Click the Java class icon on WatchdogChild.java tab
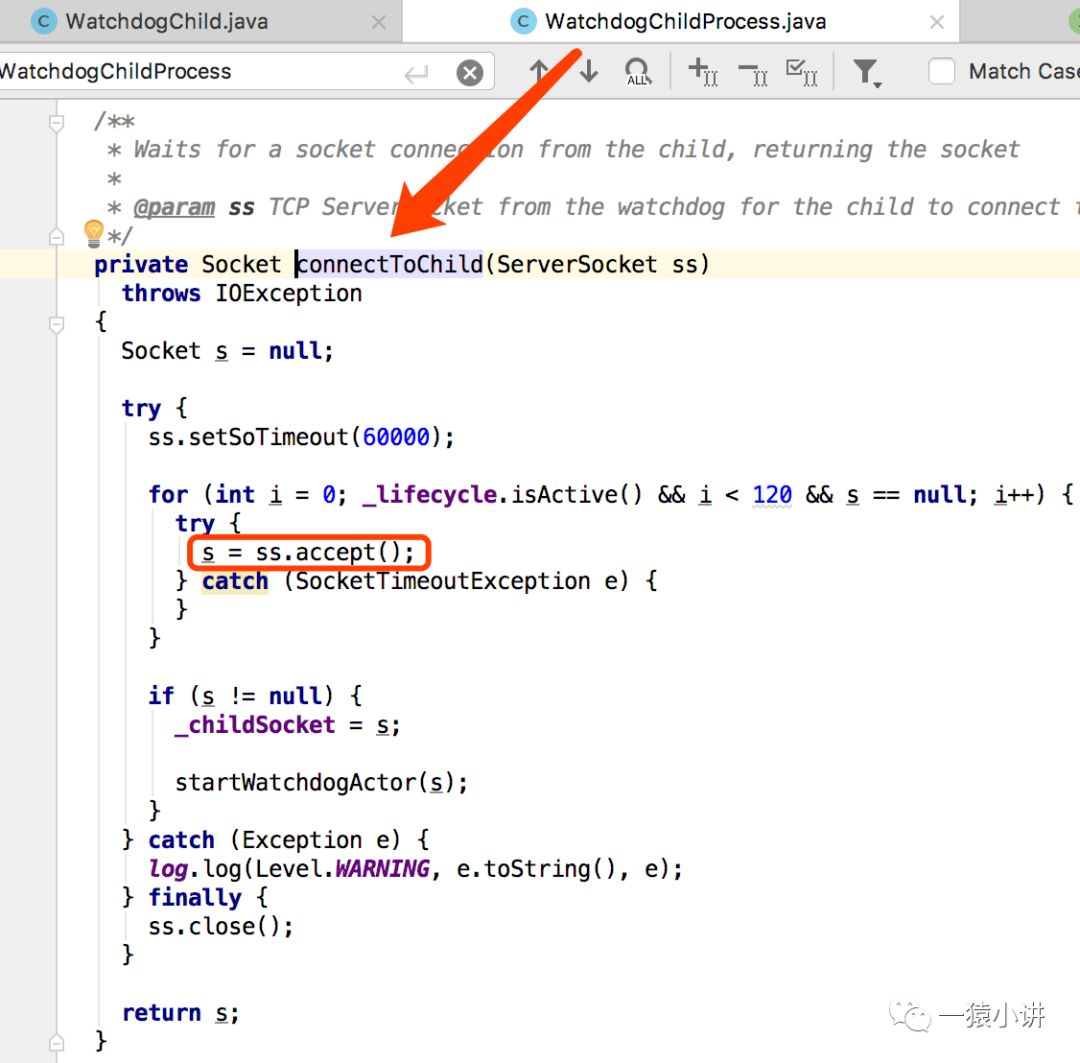The image size is (1080, 1063). tap(43, 21)
